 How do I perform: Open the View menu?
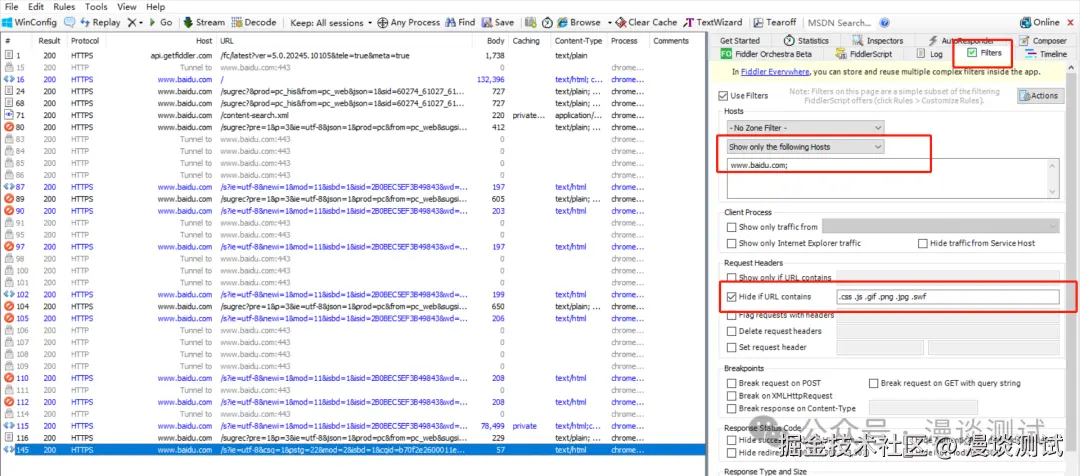click(127, 7)
